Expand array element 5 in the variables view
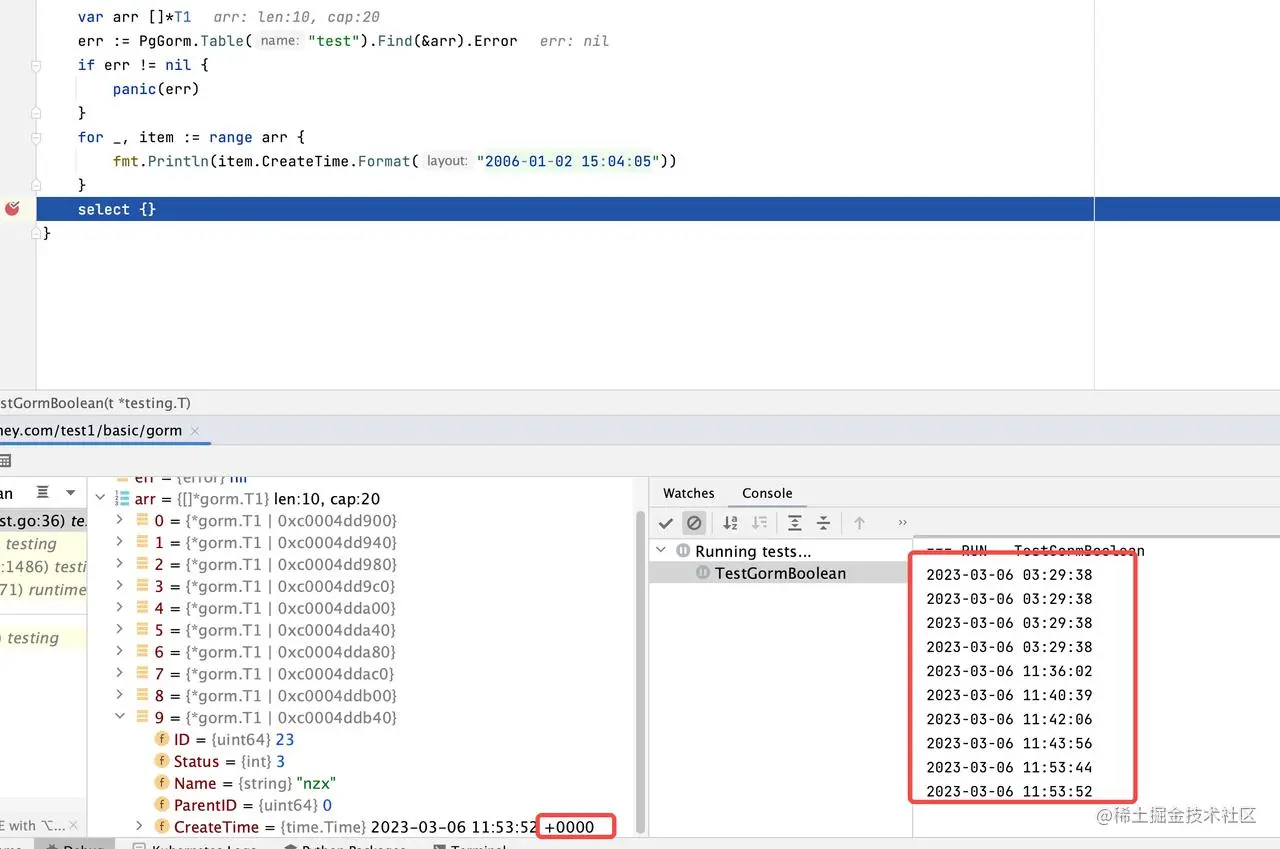This screenshot has width=1280, height=849. coord(119,629)
